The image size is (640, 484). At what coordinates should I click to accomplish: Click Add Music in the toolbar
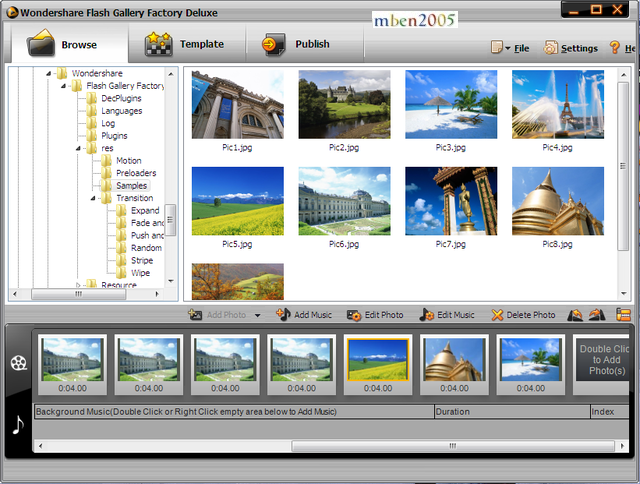tap(304, 315)
